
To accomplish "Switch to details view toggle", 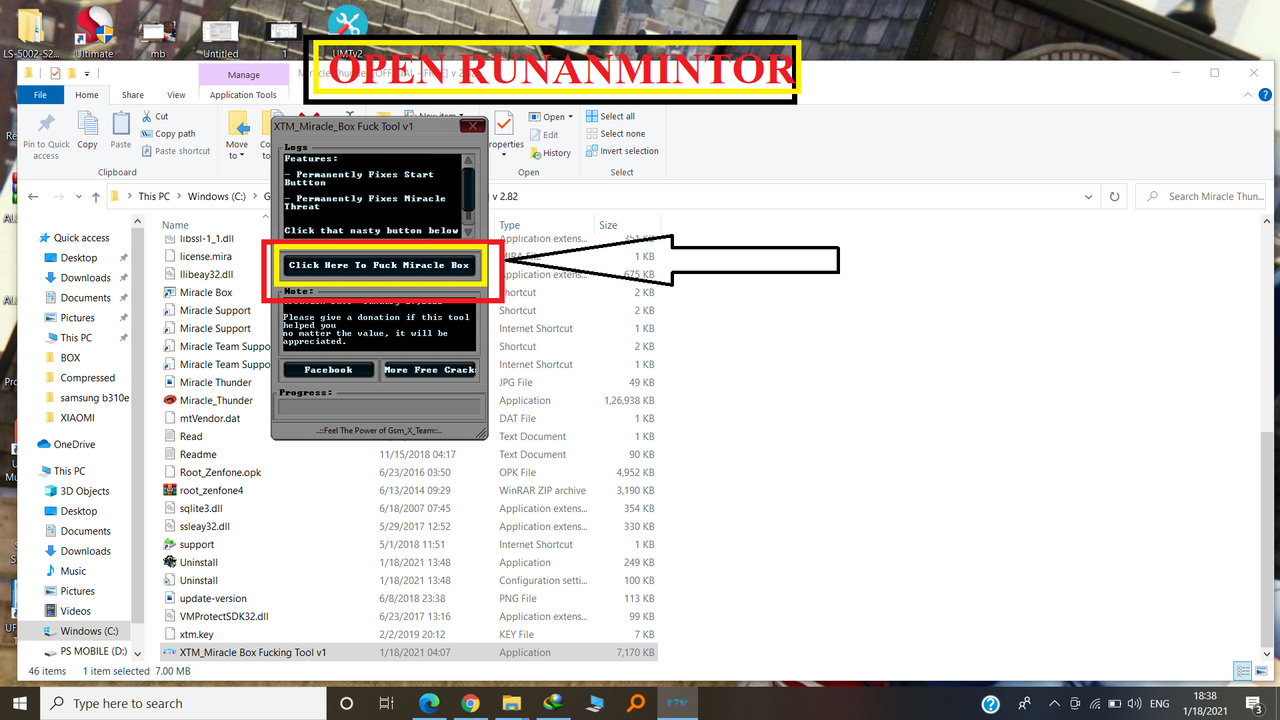I will 1243,671.
